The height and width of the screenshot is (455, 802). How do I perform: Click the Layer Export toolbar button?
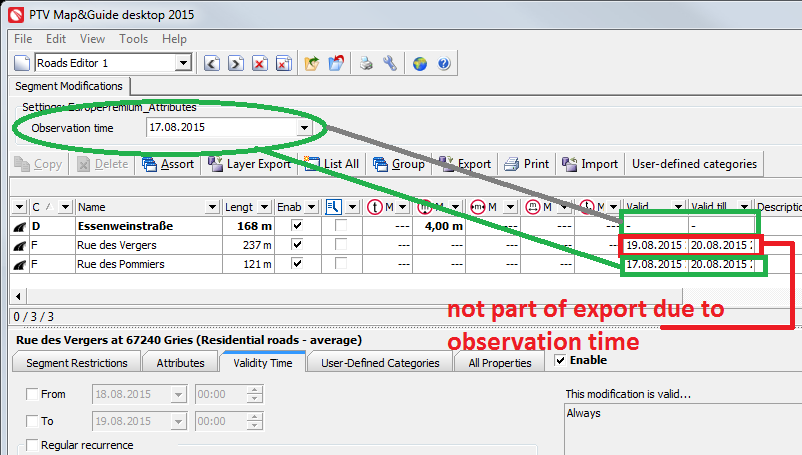(248, 164)
